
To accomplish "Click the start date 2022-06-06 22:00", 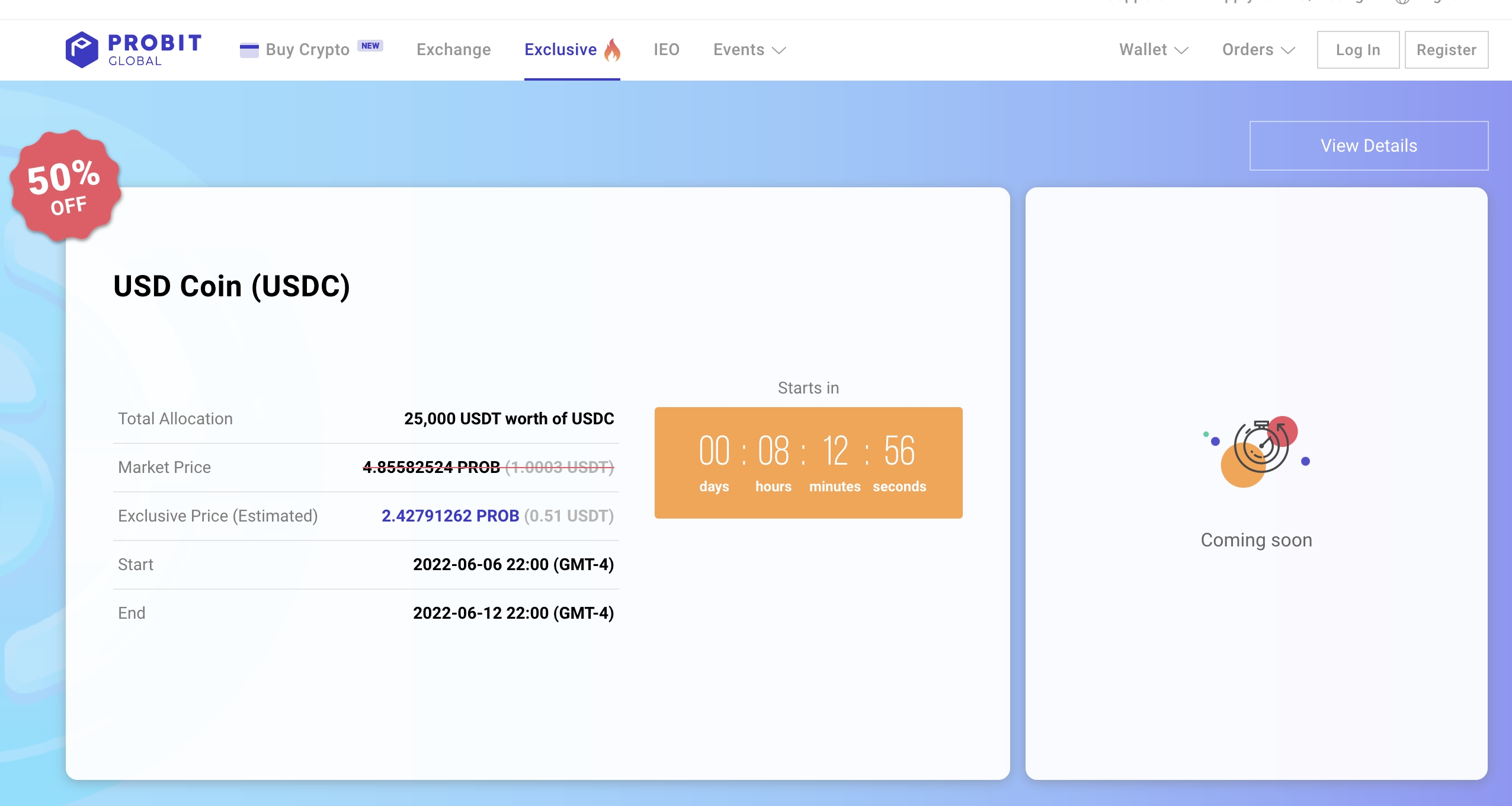I will coord(513,565).
